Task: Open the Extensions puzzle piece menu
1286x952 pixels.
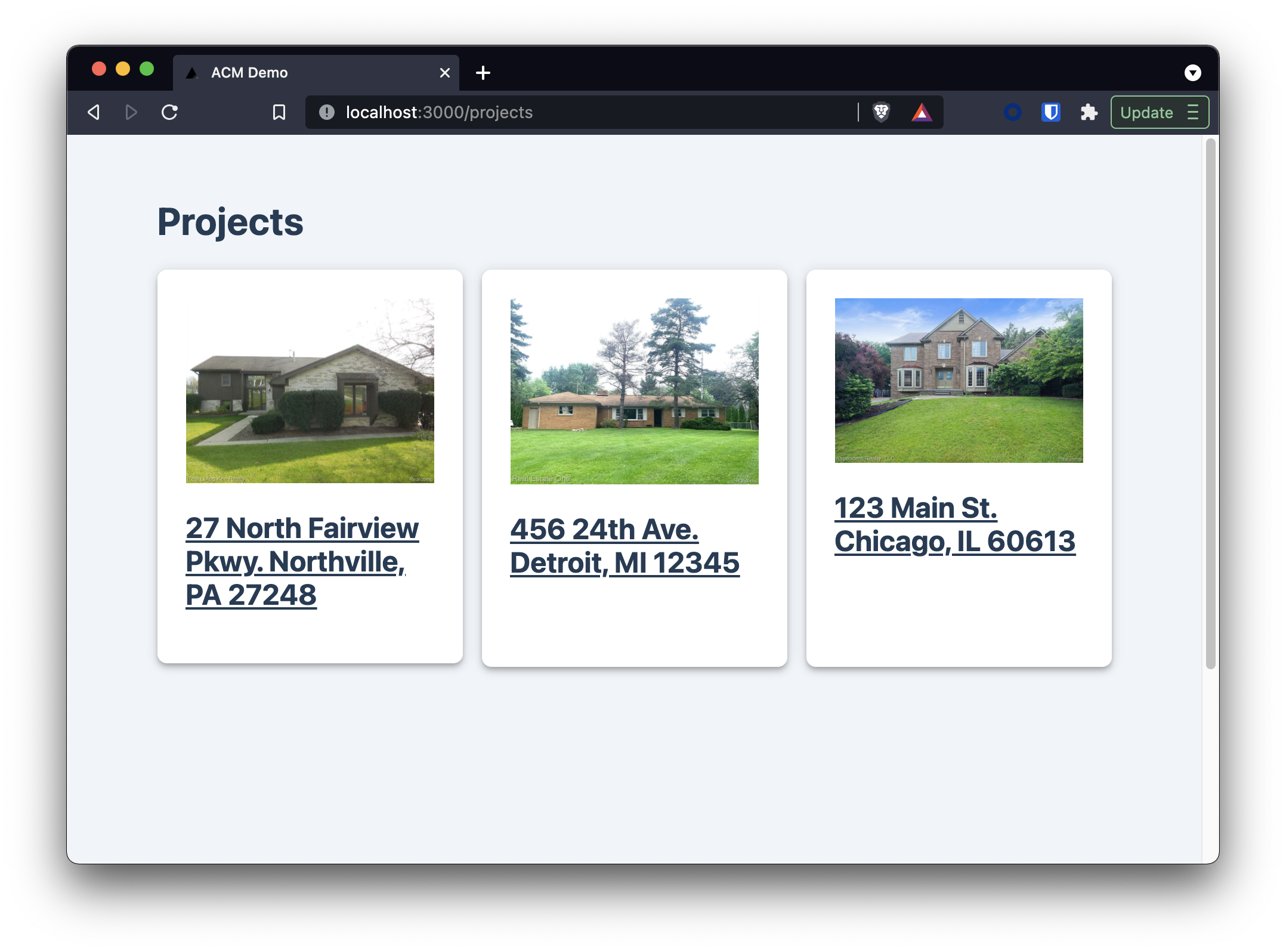Action: (1089, 112)
